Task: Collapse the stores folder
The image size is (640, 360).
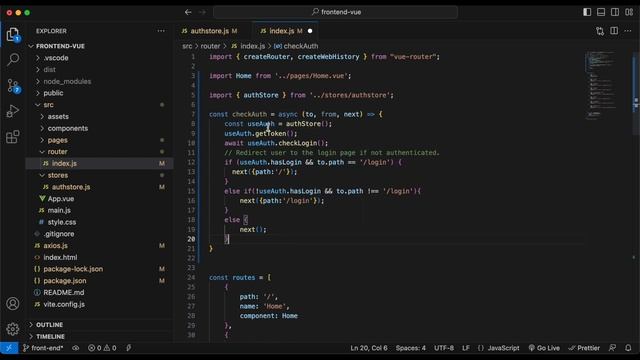Action: (58, 176)
